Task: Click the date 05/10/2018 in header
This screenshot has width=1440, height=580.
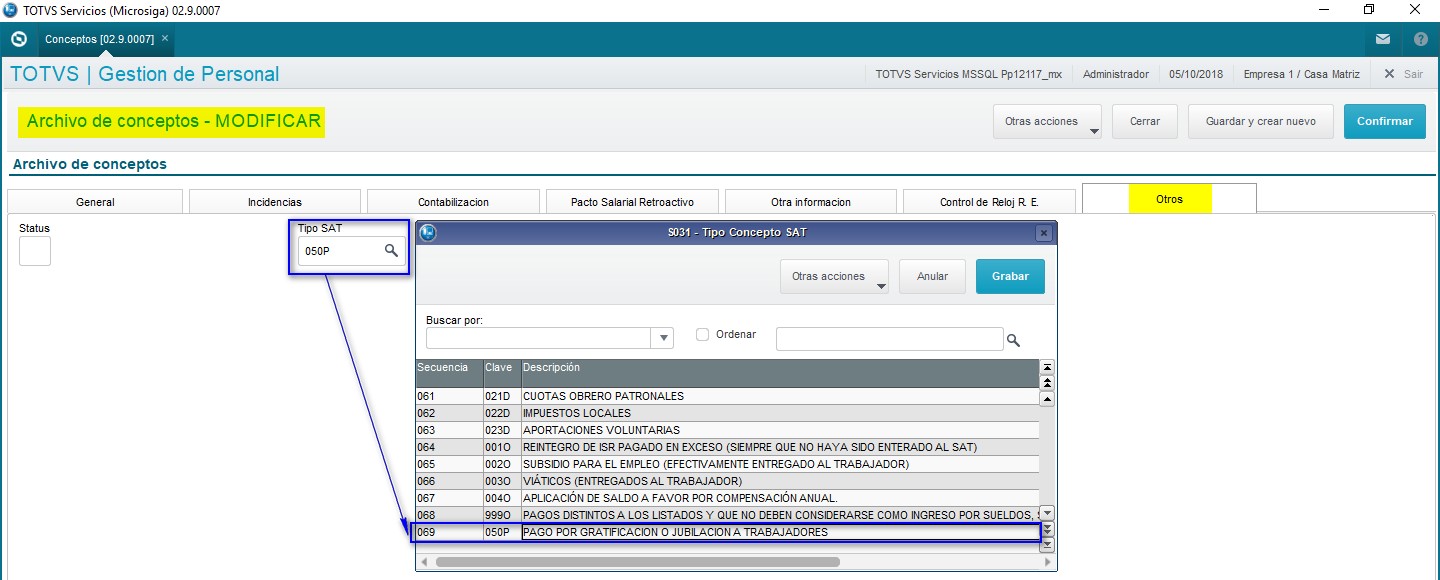Action: [1196, 74]
